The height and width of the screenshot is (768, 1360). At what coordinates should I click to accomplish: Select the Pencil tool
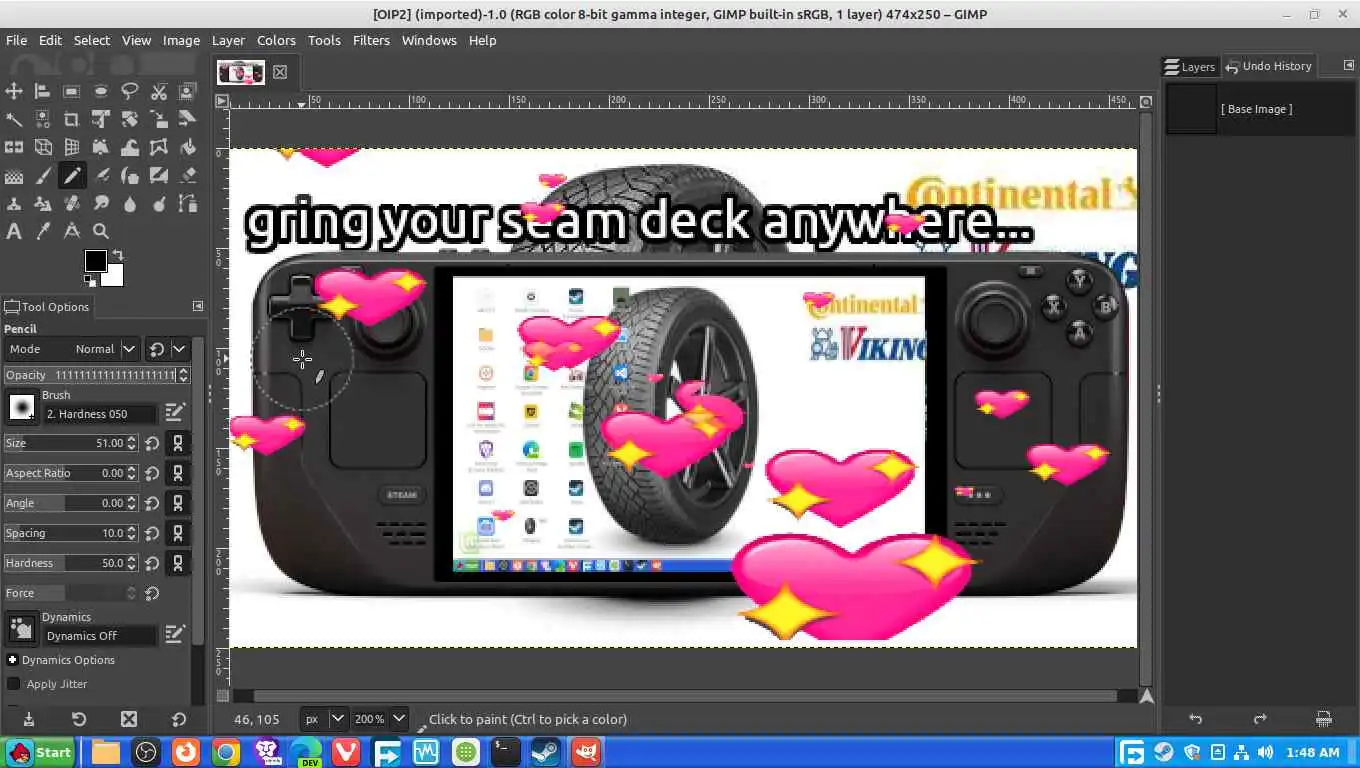(72, 176)
